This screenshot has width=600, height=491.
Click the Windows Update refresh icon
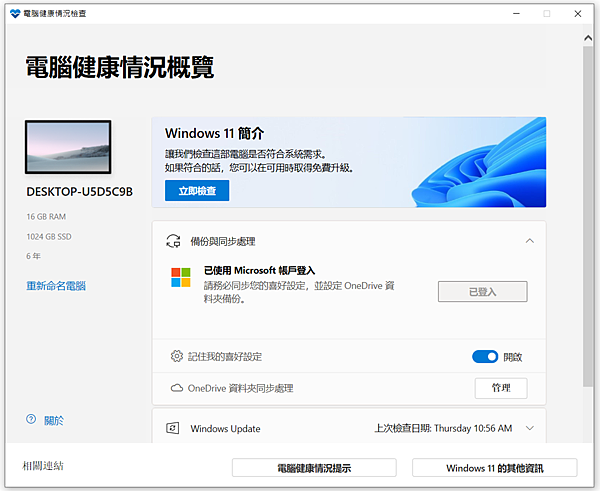[x=173, y=428]
